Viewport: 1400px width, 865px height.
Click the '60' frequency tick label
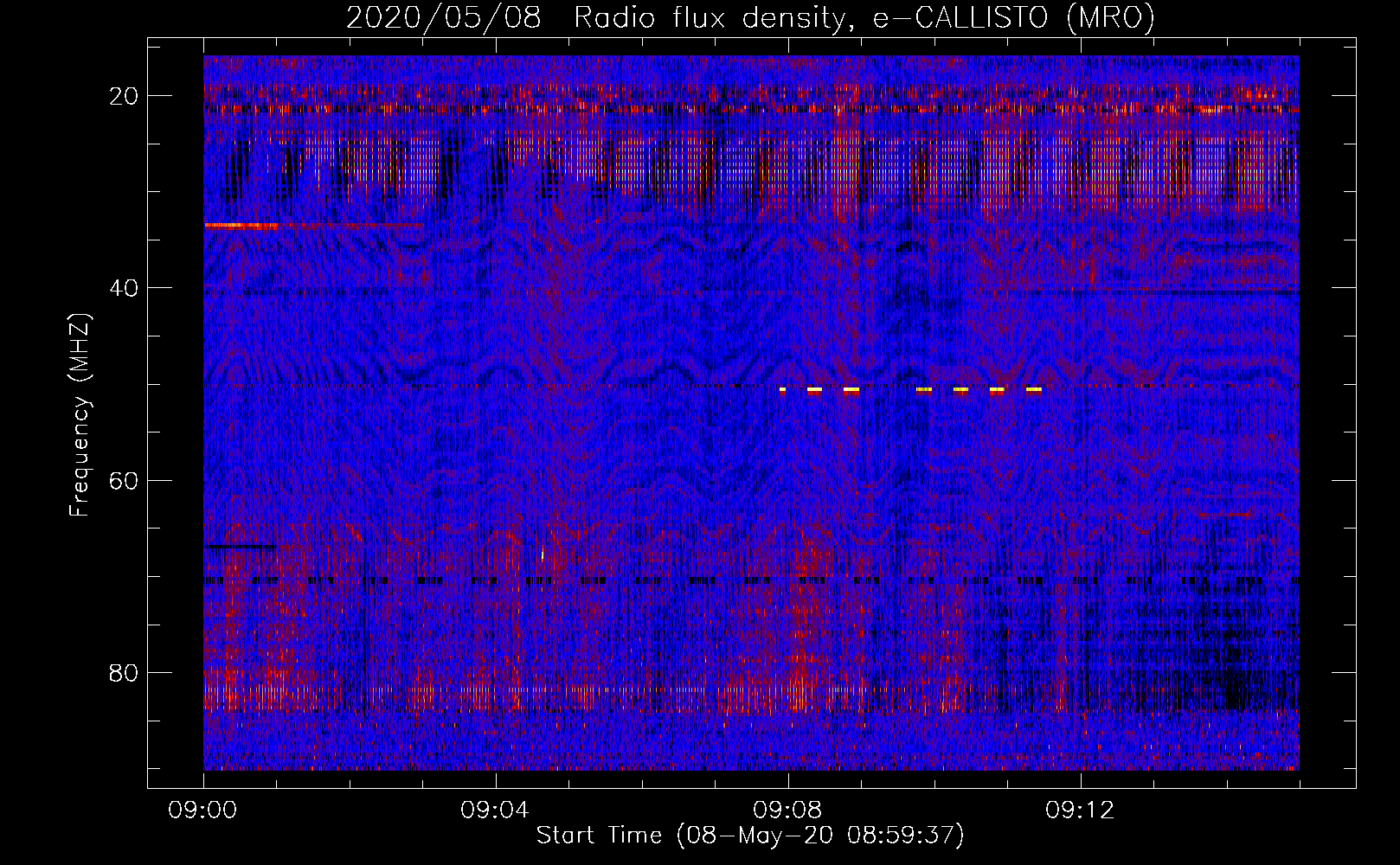[125, 480]
